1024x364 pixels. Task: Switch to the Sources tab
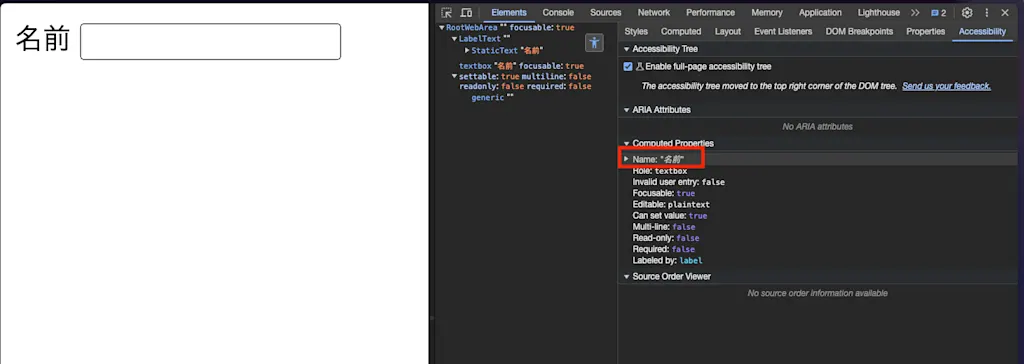pos(605,12)
